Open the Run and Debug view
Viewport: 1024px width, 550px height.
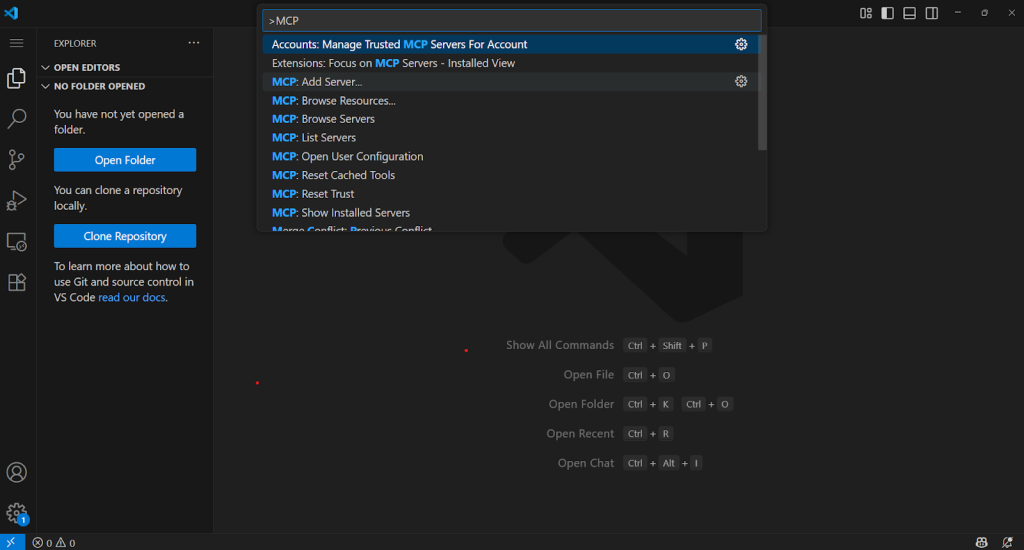point(16,201)
